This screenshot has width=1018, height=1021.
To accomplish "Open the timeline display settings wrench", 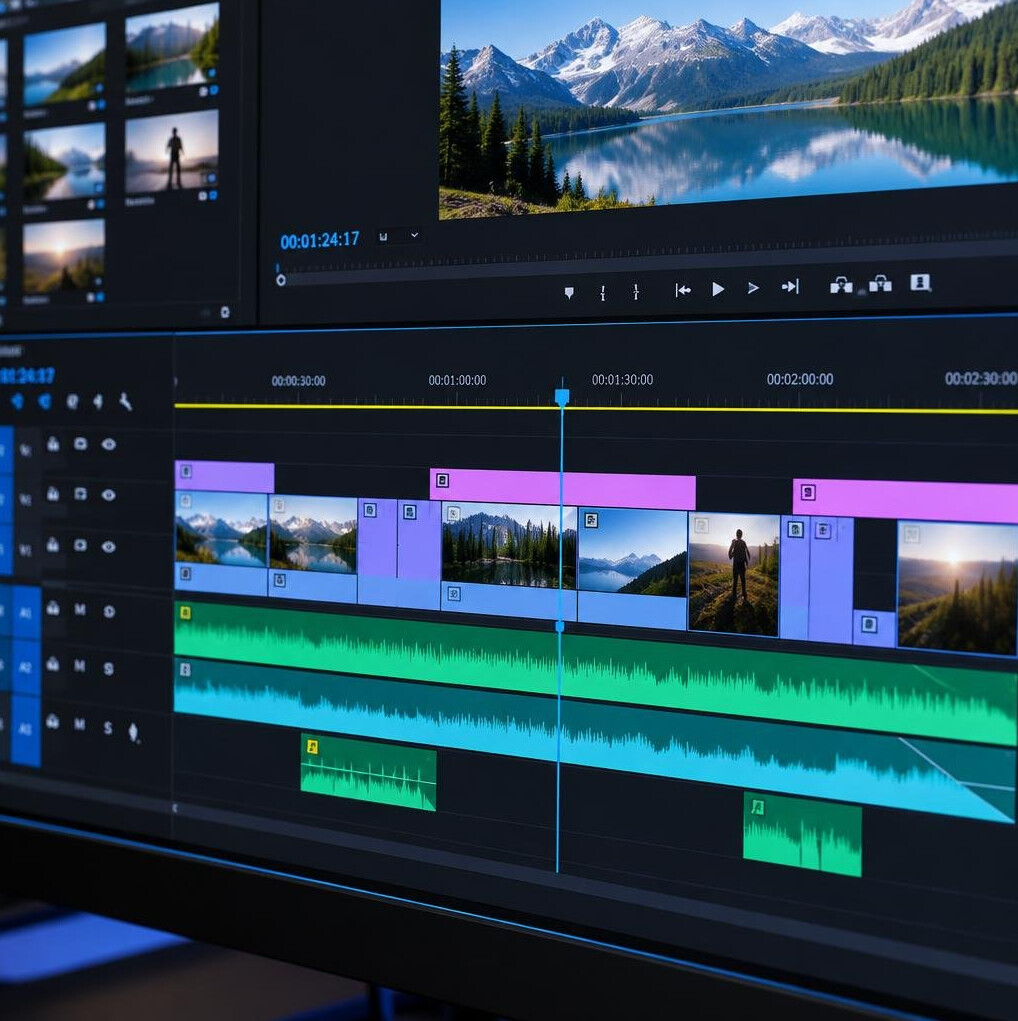I will point(126,402).
